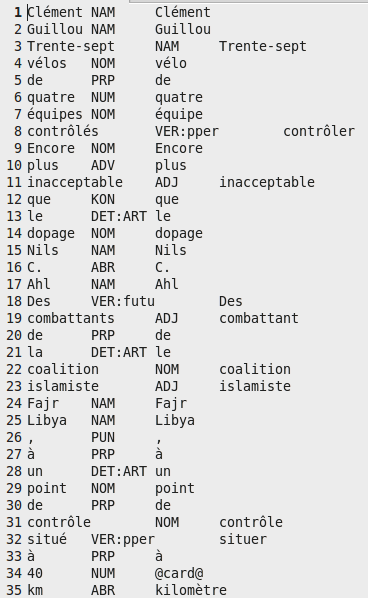Place cursor on the lemma 'kilomètre'
The height and width of the screenshot is (598, 368).
pyautogui.click(x=191, y=590)
